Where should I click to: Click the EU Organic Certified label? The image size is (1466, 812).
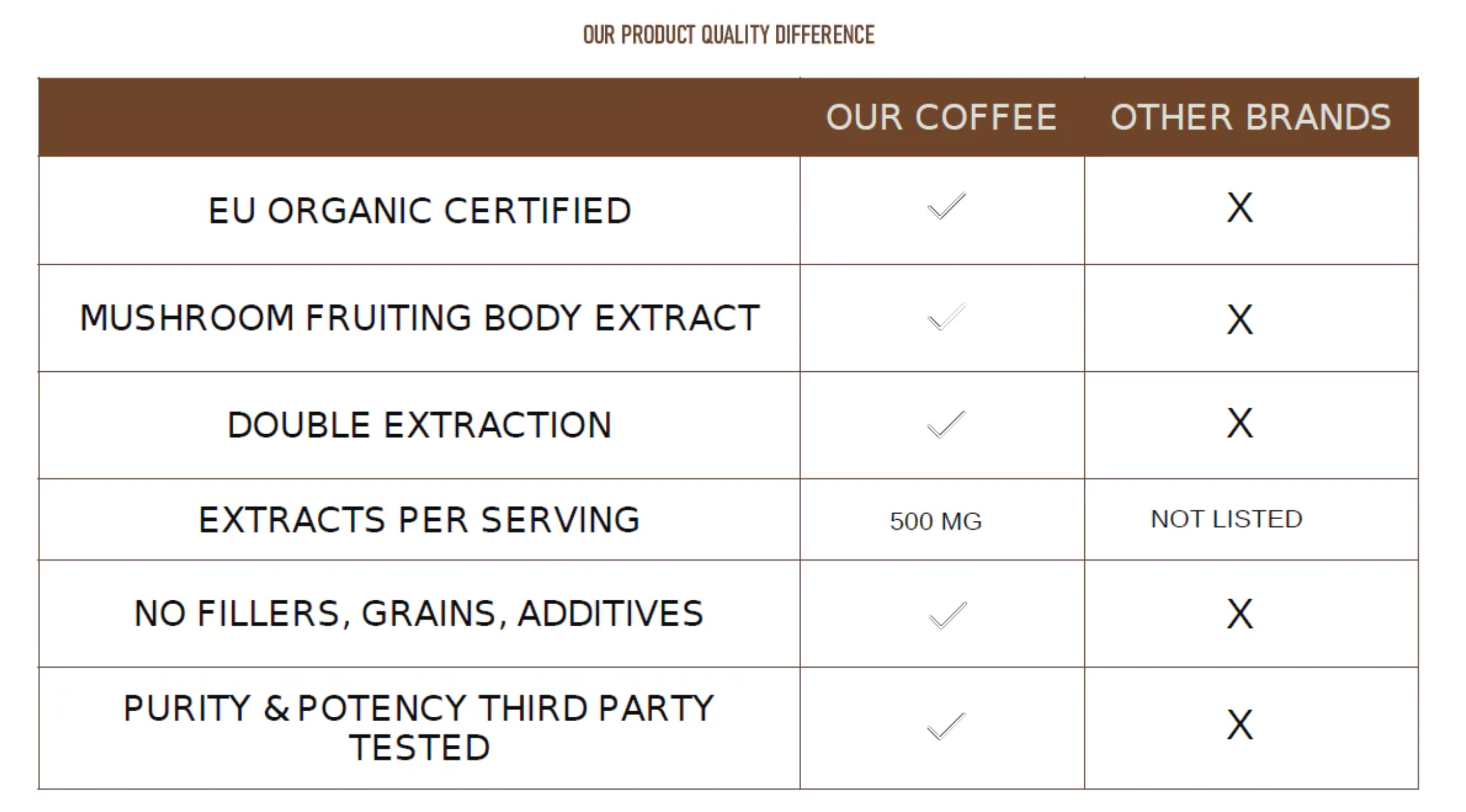(x=420, y=211)
